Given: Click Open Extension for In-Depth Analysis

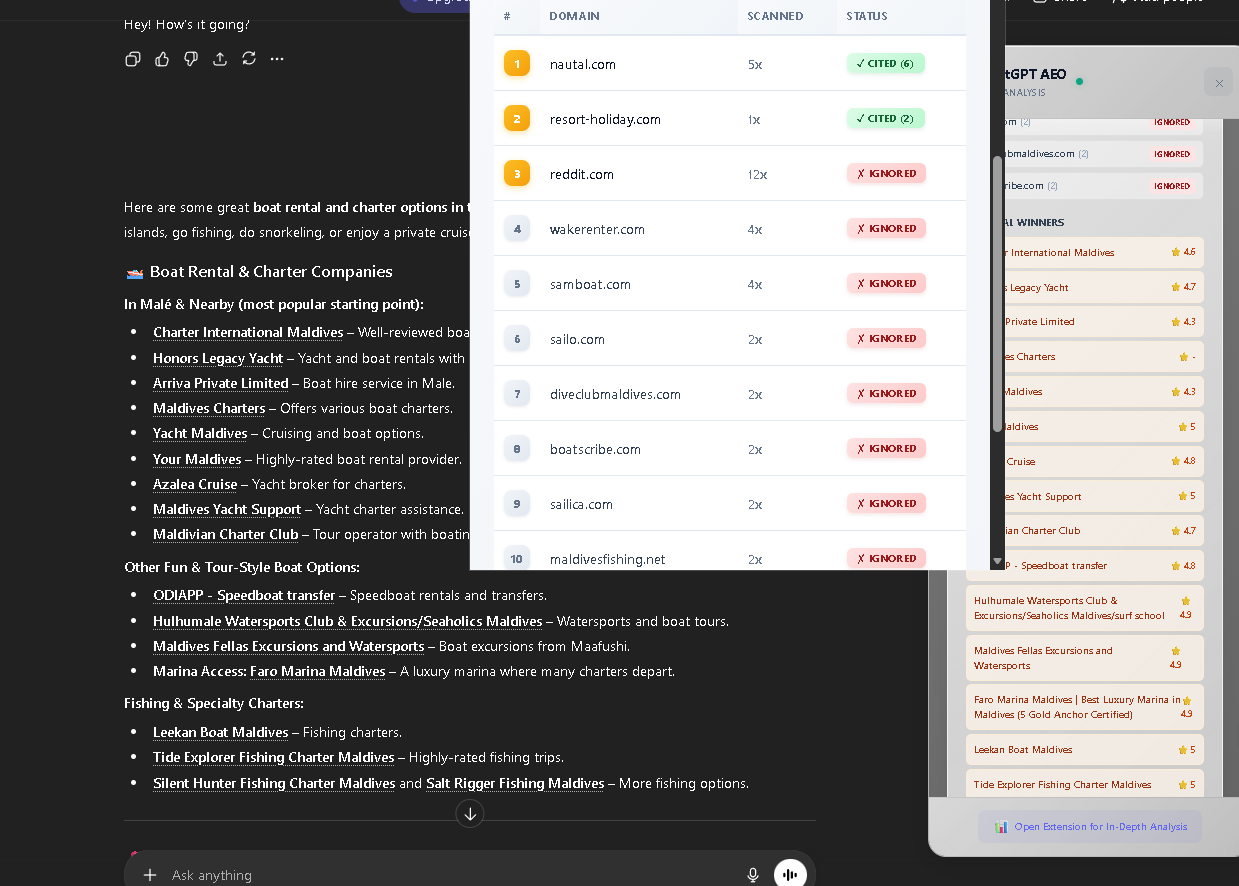Looking at the screenshot, I should pyautogui.click(x=1090, y=827).
